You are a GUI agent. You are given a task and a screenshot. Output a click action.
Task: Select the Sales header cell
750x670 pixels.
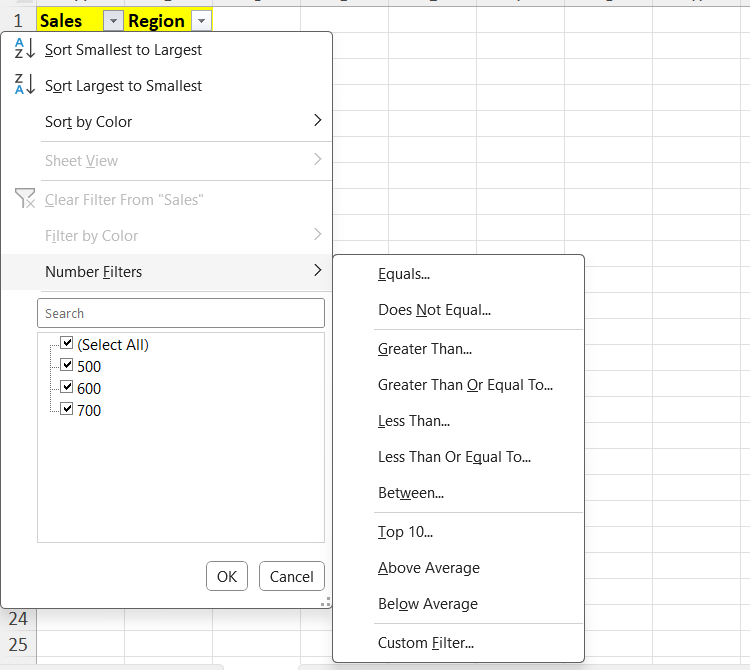(x=70, y=21)
